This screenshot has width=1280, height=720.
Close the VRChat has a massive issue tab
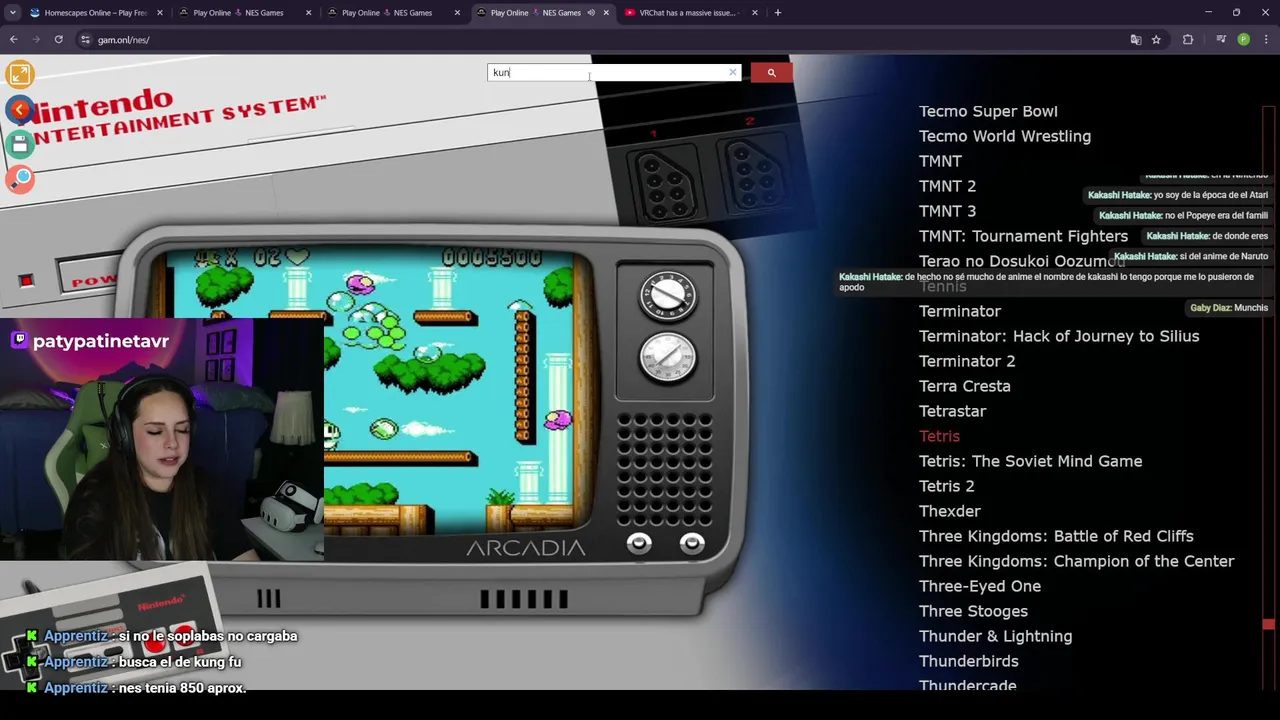tap(755, 13)
